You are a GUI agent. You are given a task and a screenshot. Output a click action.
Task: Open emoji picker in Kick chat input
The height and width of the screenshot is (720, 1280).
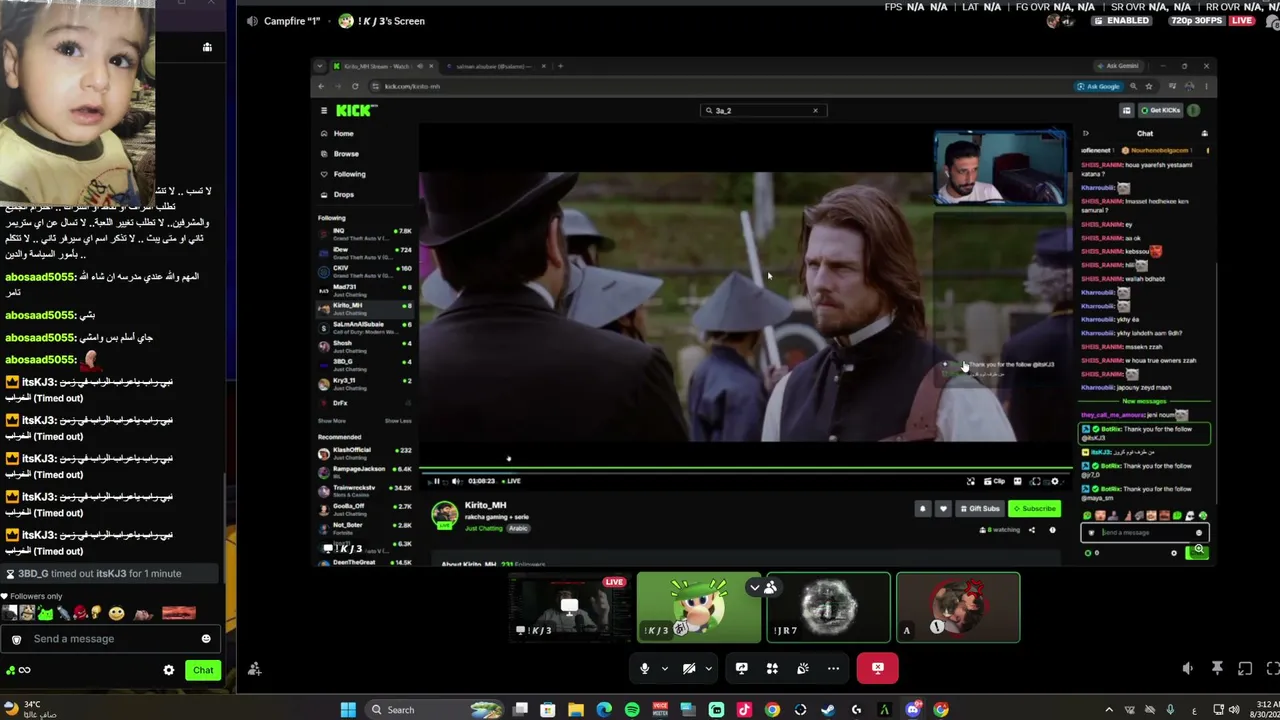(x=1199, y=533)
